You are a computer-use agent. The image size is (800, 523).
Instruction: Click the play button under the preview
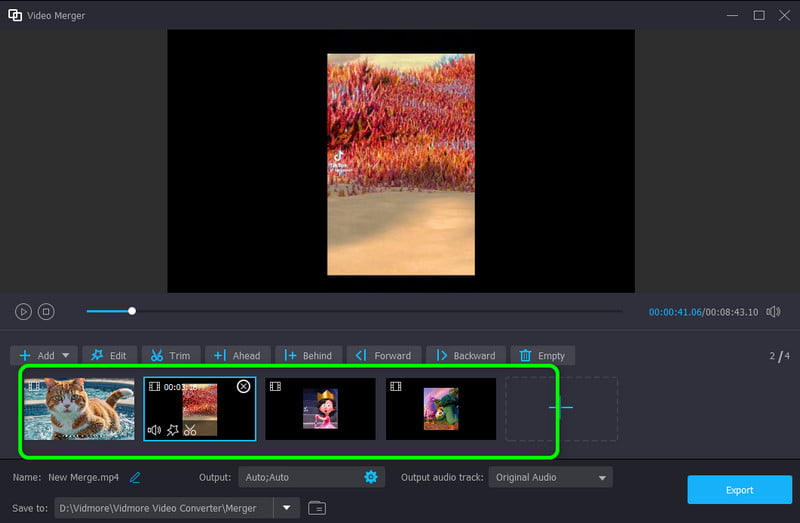click(x=23, y=312)
